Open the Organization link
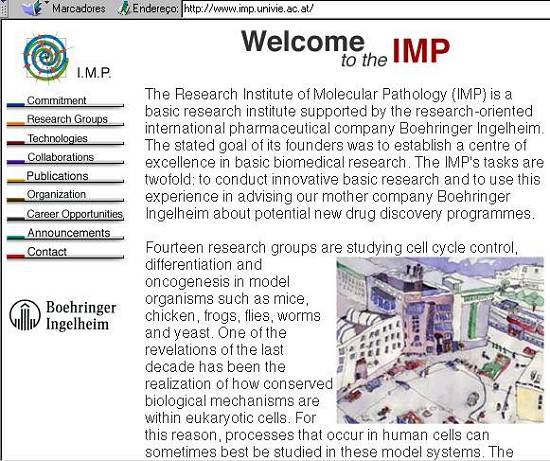 point(56,194)
